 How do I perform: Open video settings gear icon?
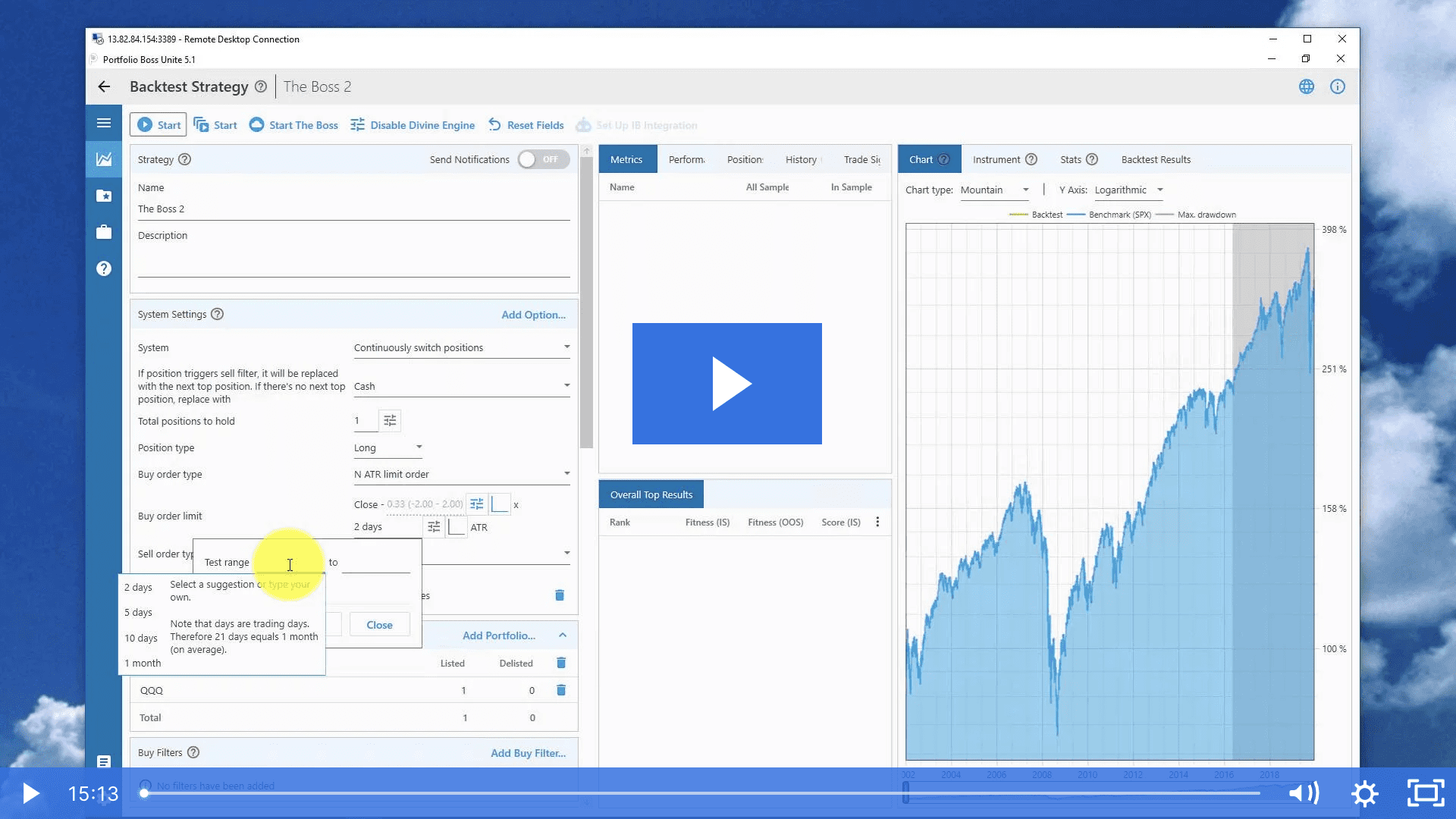(x=1365, y=793)
